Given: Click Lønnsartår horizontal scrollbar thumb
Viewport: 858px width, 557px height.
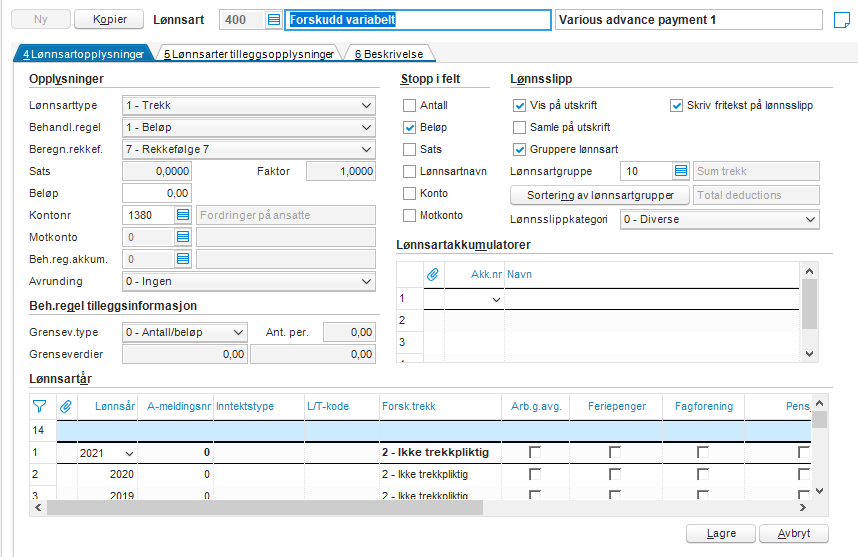Looking at the screenshot, I should click(265, 508).
